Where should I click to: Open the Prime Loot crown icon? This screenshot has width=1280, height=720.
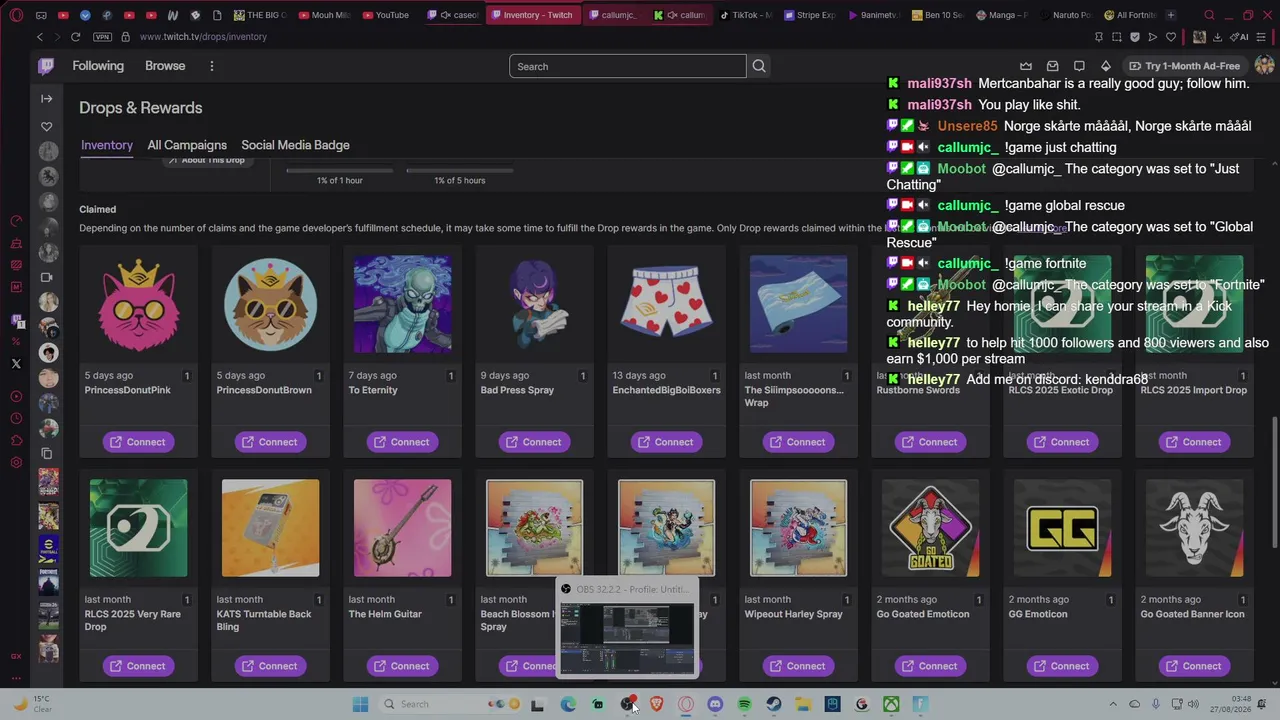coord(1026,66)
